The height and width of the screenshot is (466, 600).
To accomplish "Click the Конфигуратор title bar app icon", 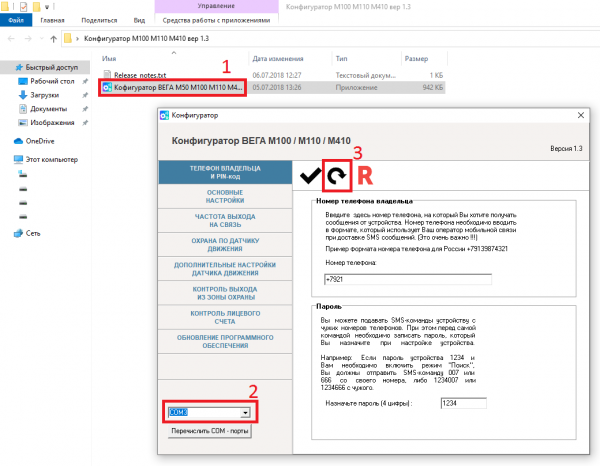I will 165,115.
